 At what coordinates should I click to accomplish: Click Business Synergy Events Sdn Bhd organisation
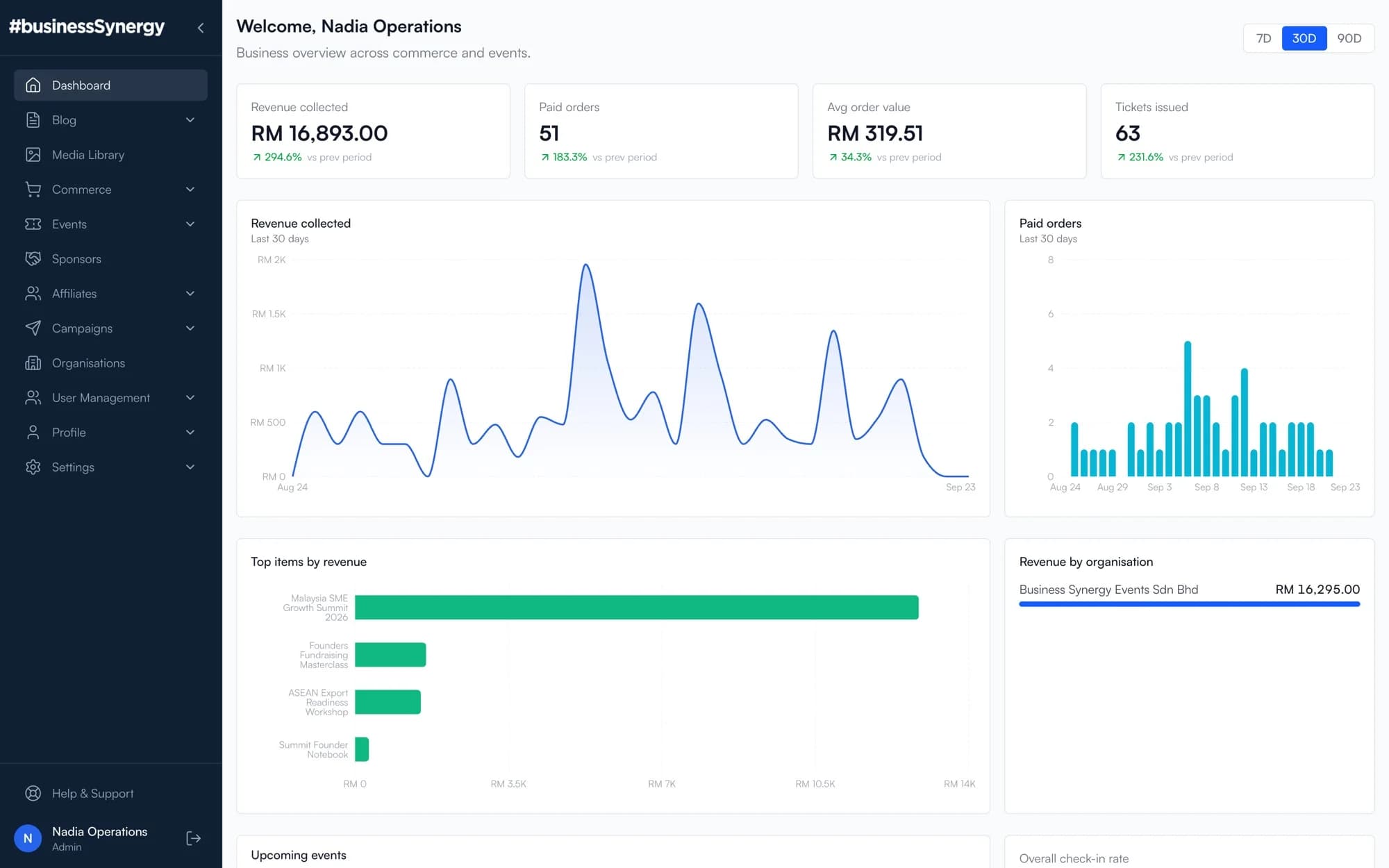click(1108, 590)
